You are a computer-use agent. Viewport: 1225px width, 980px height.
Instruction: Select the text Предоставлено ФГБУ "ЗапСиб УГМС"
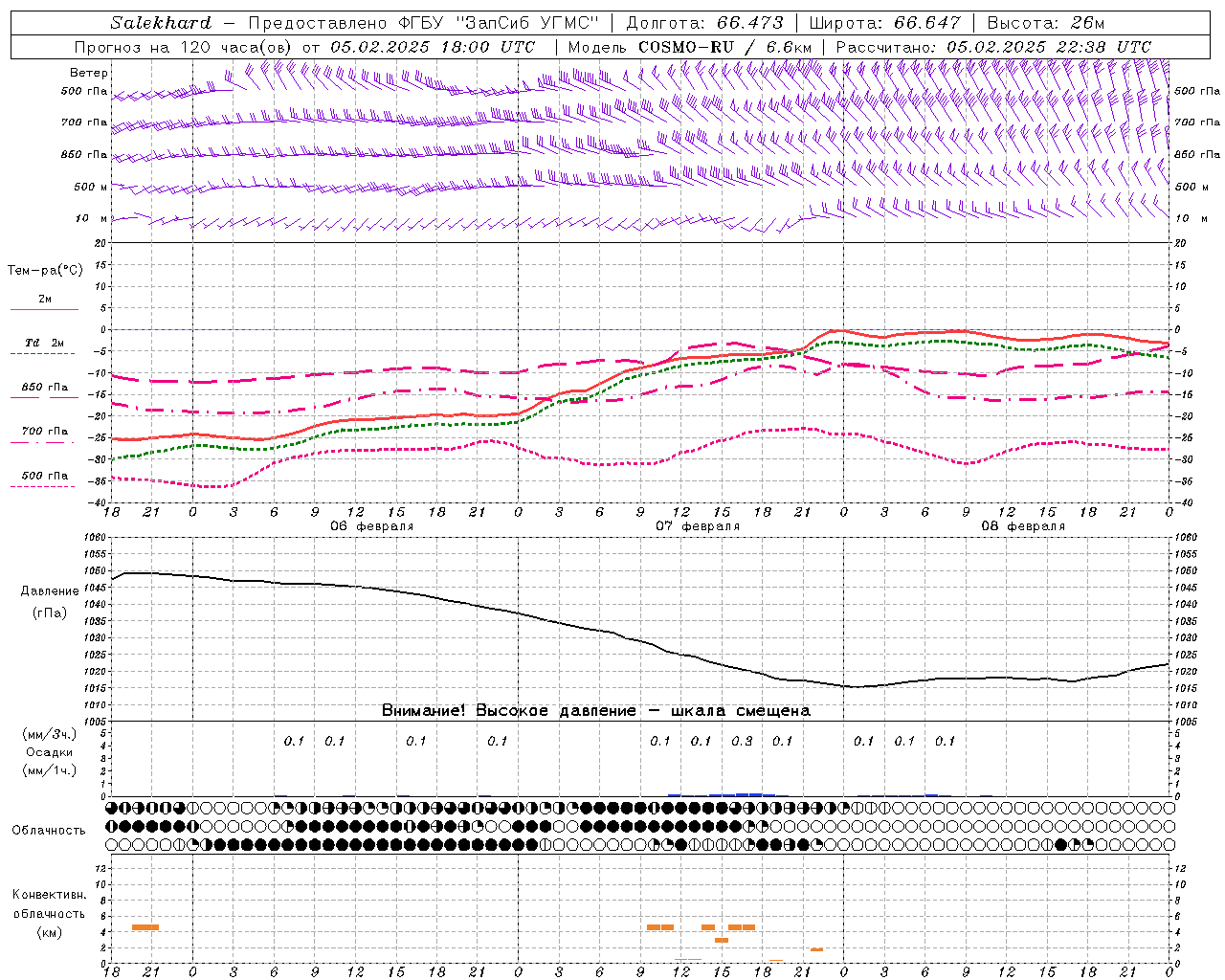pos(424,23)
